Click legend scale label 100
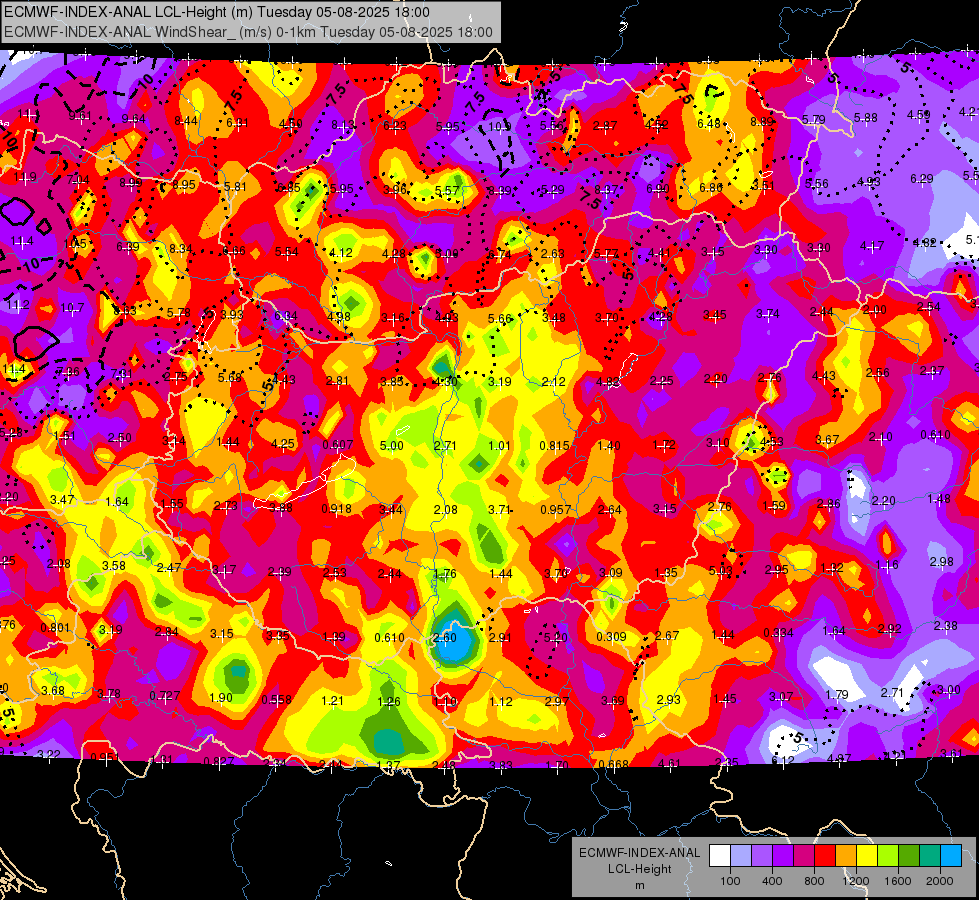This screenshot has width=979, height=900. 731,881
